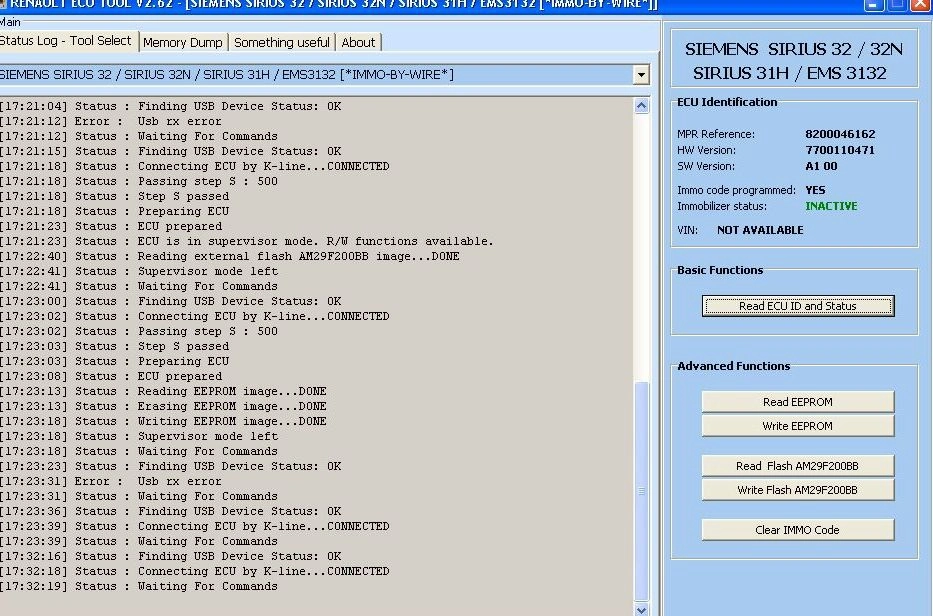Click Write Flash AM29F200BB button
The width and height of the screenshot is (933, 616).
pos(797,490)
